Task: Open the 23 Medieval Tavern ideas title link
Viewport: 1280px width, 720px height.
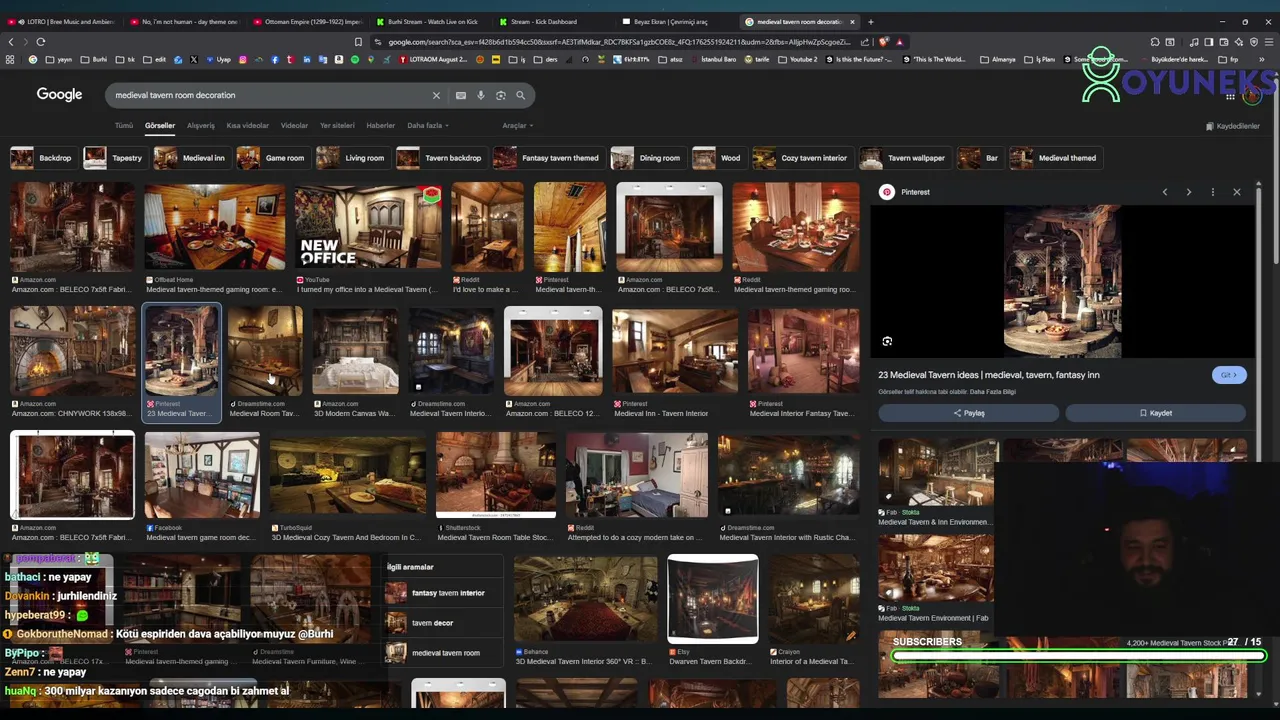Action: coord(988,375)
